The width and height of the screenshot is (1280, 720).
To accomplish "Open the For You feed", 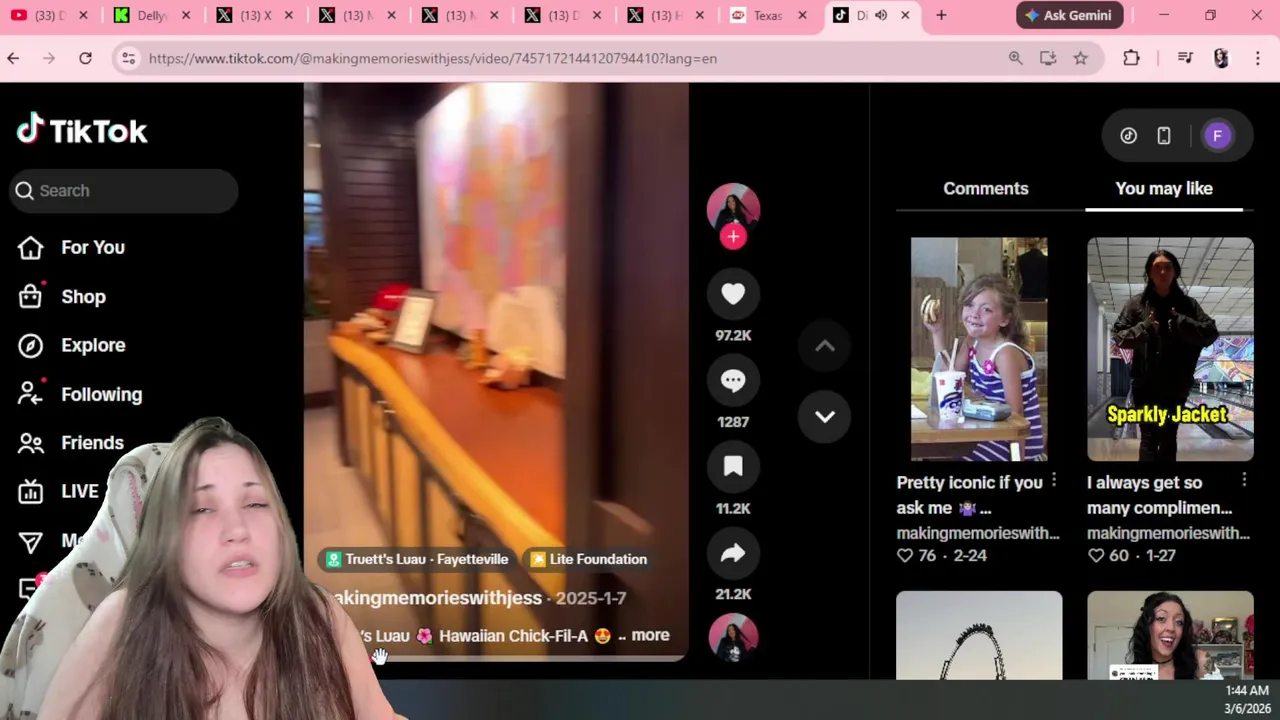I will click(71, 247).
